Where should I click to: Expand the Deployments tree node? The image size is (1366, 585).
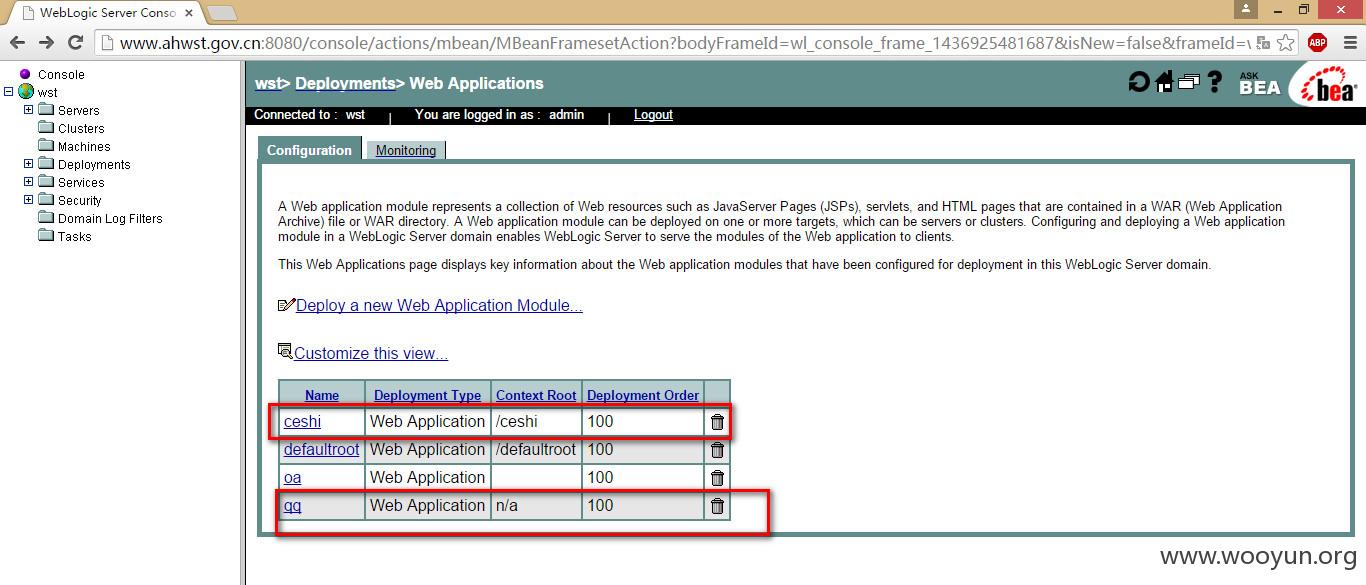tap(28, 164)
